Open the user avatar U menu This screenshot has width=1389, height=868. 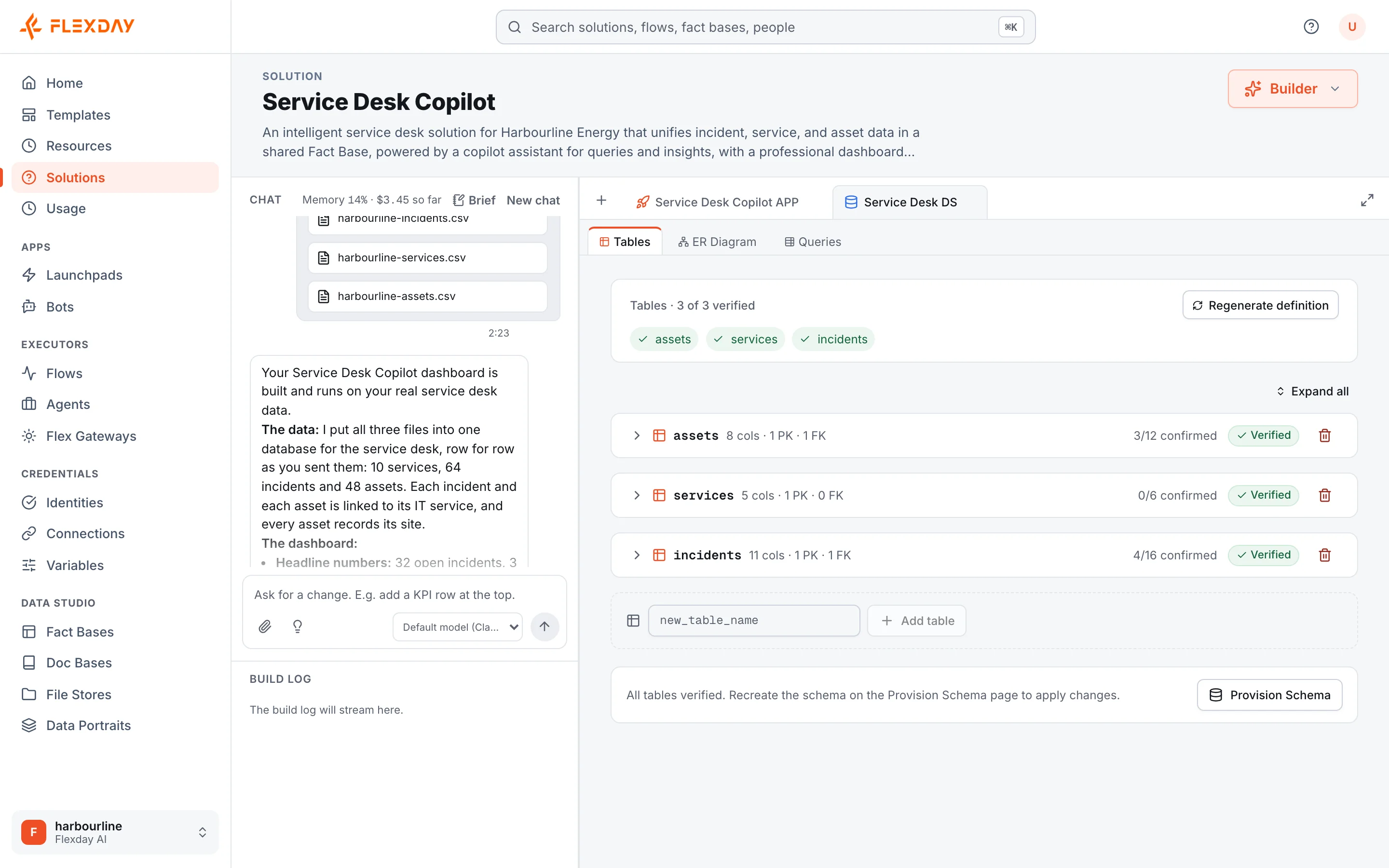coord(1352,27)
